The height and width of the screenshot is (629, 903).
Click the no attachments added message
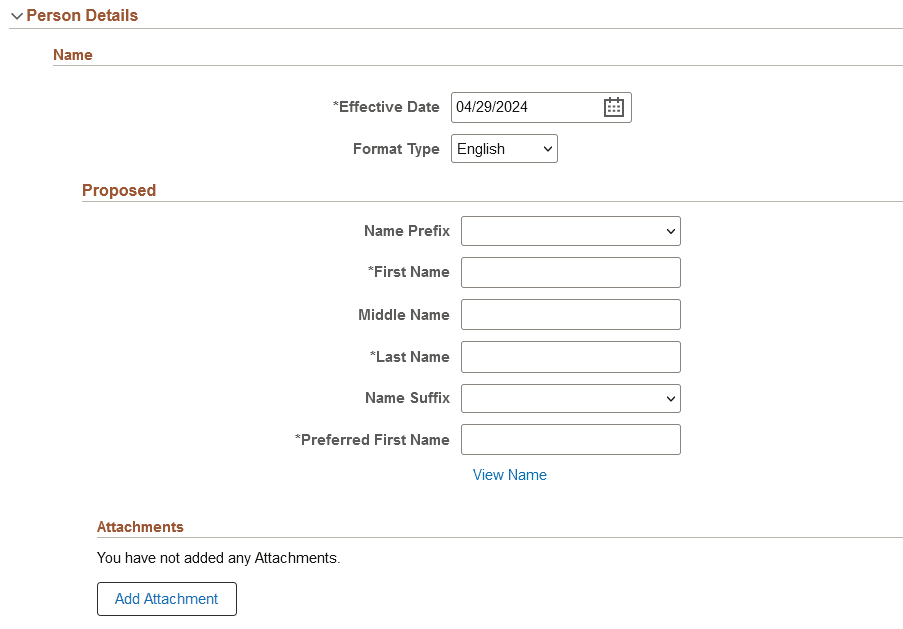coord(218,558)
